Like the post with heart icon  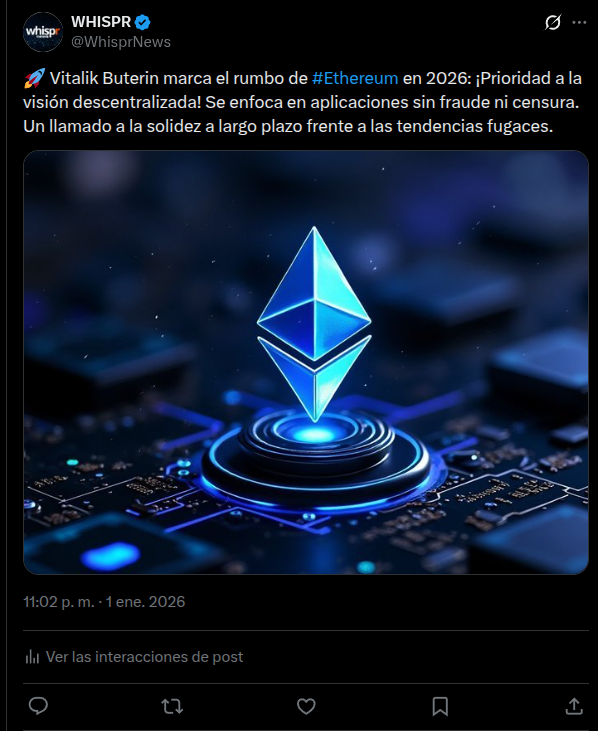click(x=306, y=706)
